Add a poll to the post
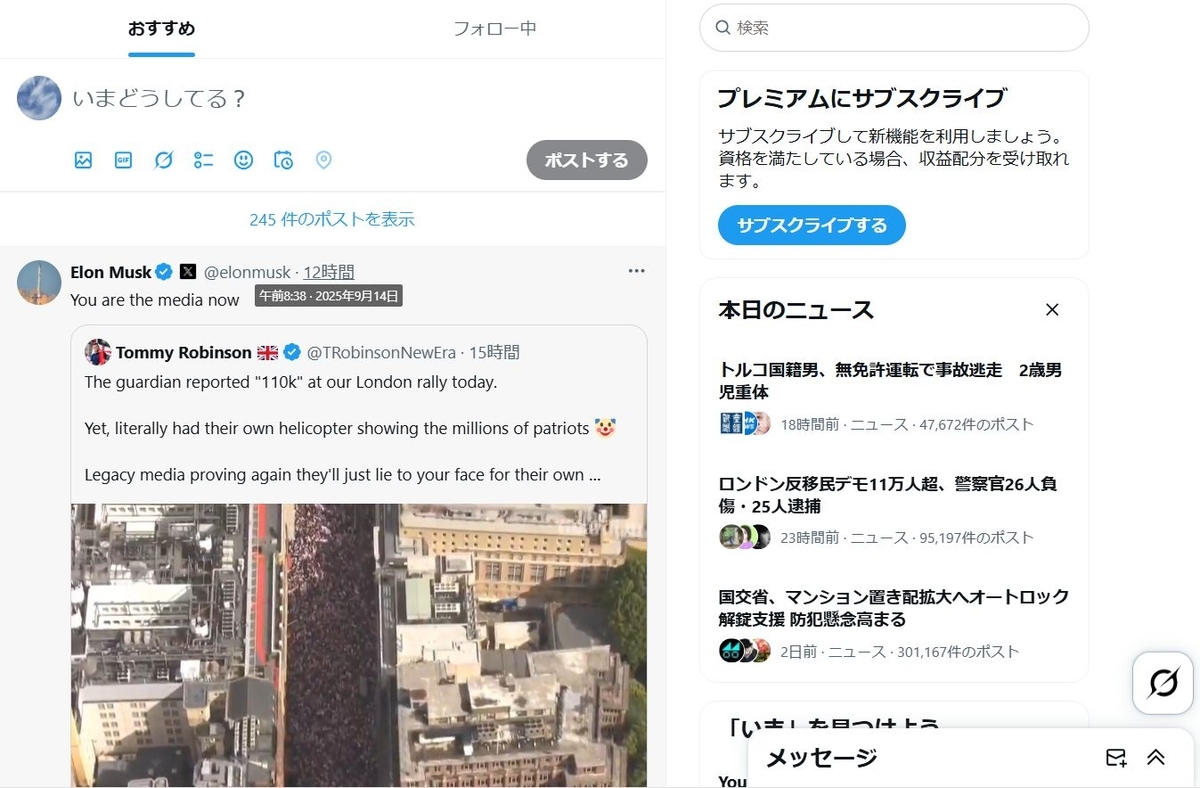This screenshot has height=788, width=1200. click(x=203, y=160)
